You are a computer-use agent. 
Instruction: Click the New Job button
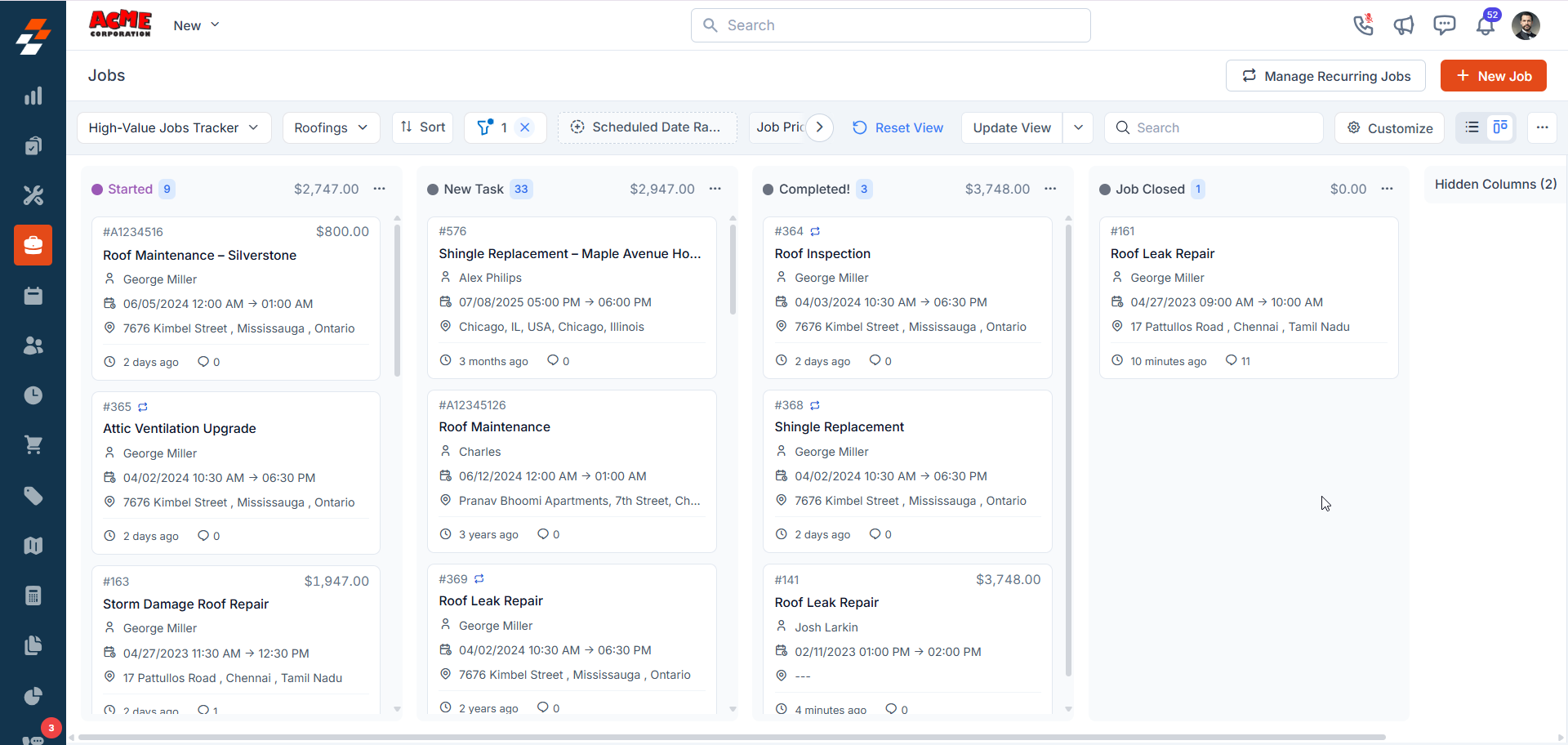coord(1493,75)
